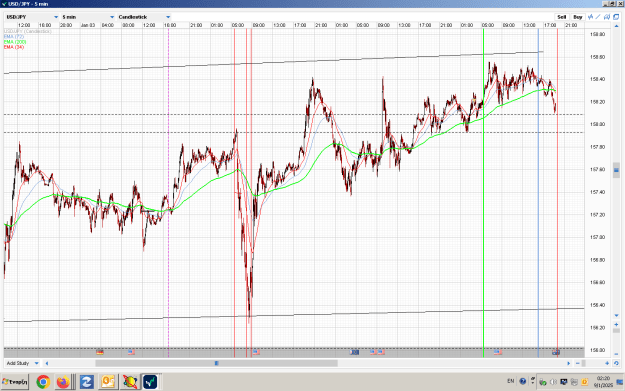
Task: Open the Candlestick chart type dropdown
Action: click(x=144, y=17)
